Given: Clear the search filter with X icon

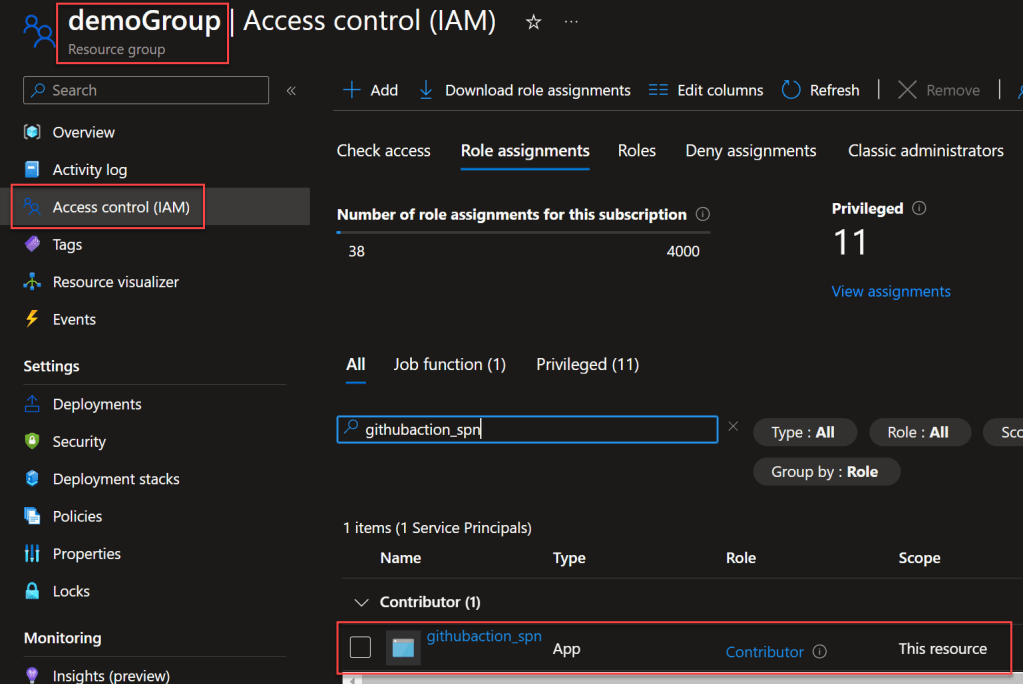Looking at the screenshot, I should (x=733, y=427).
